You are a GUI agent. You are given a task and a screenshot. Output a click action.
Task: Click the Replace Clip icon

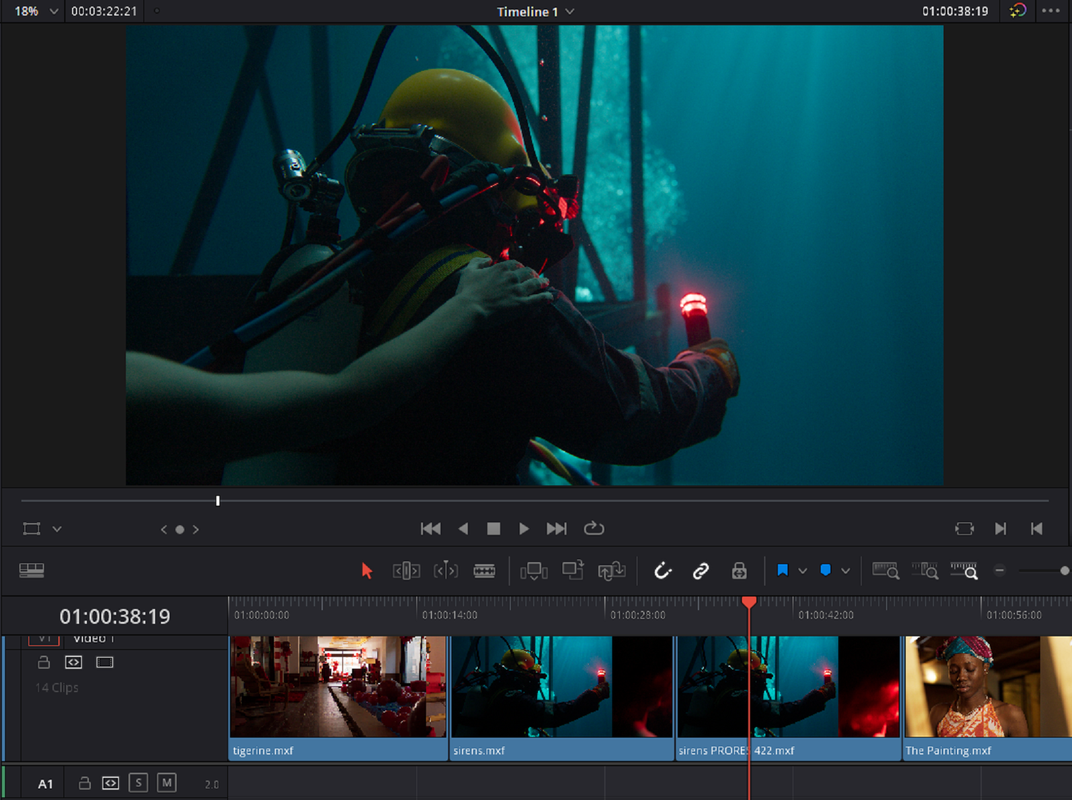point(612,570)
